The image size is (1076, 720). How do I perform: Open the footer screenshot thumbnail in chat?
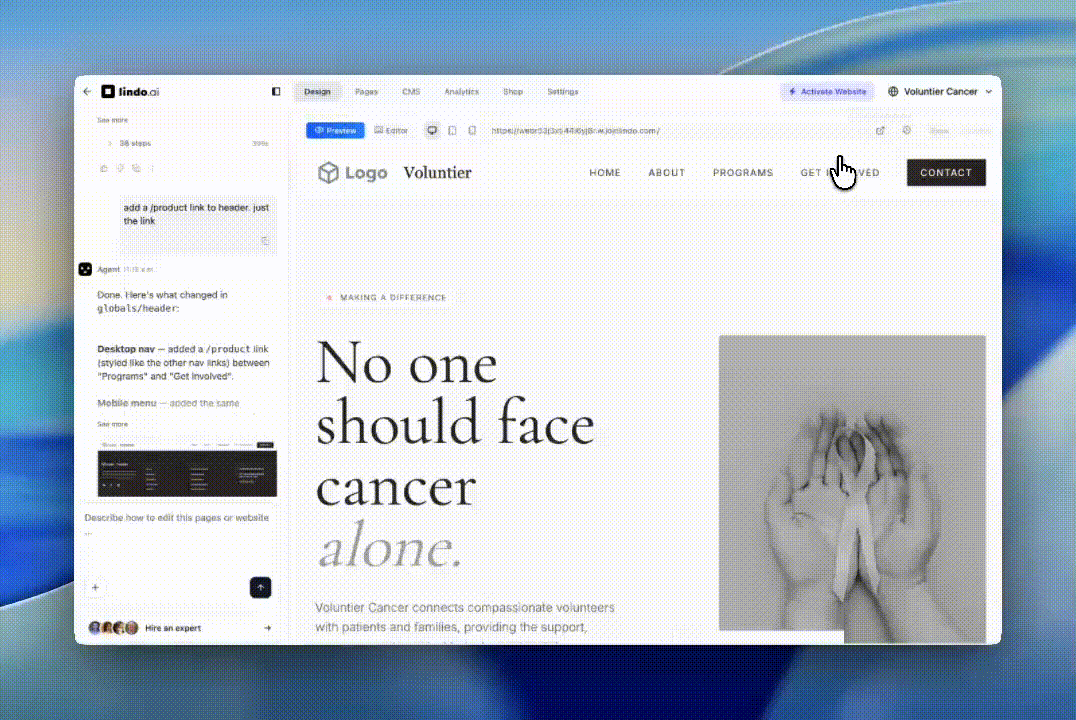[187, 469]
